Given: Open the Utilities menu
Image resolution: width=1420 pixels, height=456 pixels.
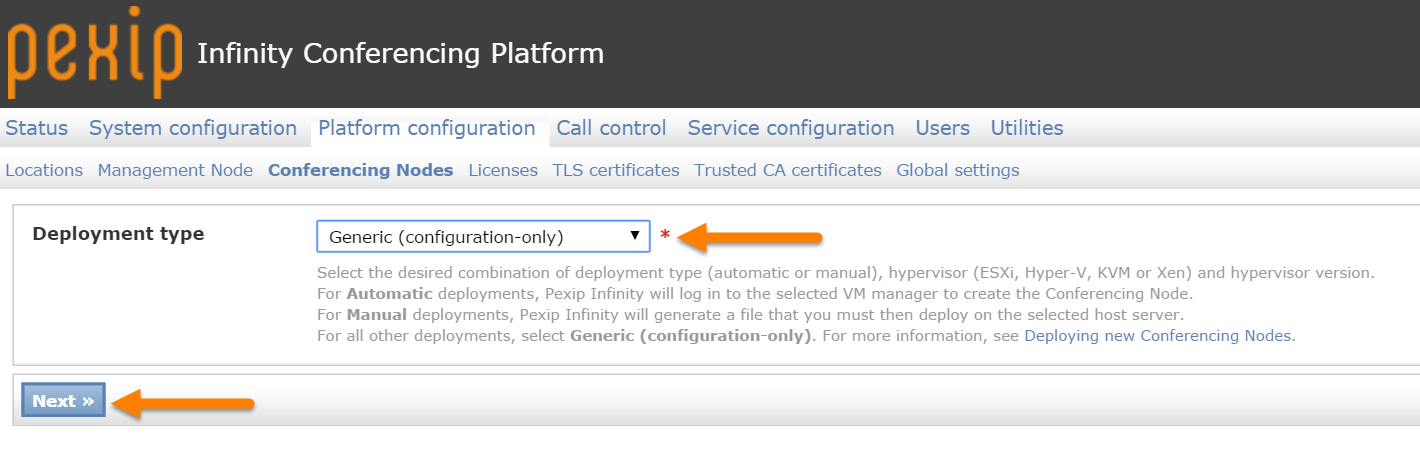Looking at the screenshot, I should click(1027, 128).
